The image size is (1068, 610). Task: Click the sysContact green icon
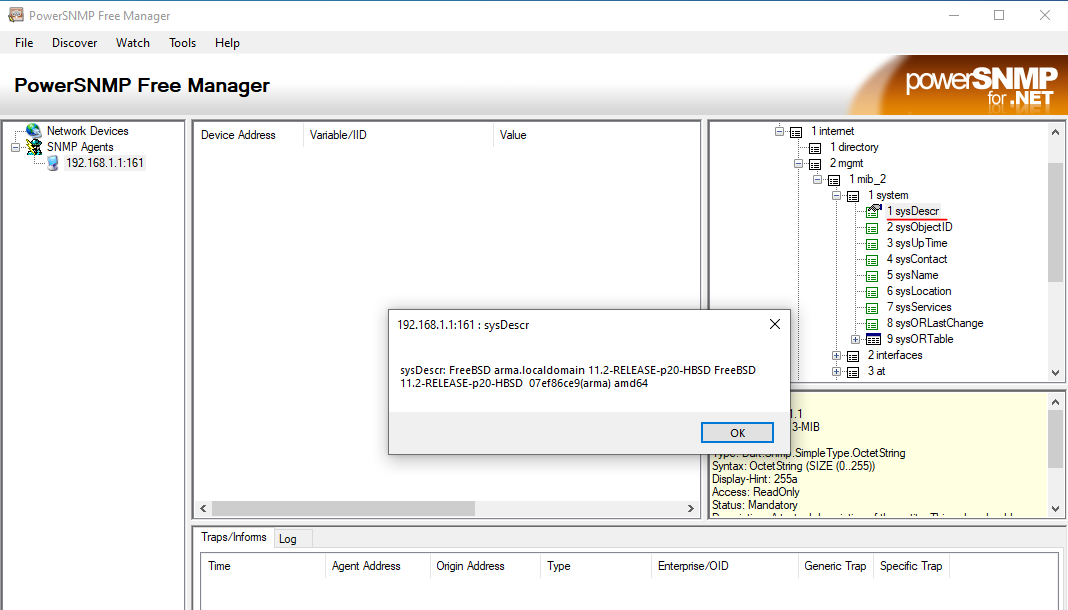(872, 260)
